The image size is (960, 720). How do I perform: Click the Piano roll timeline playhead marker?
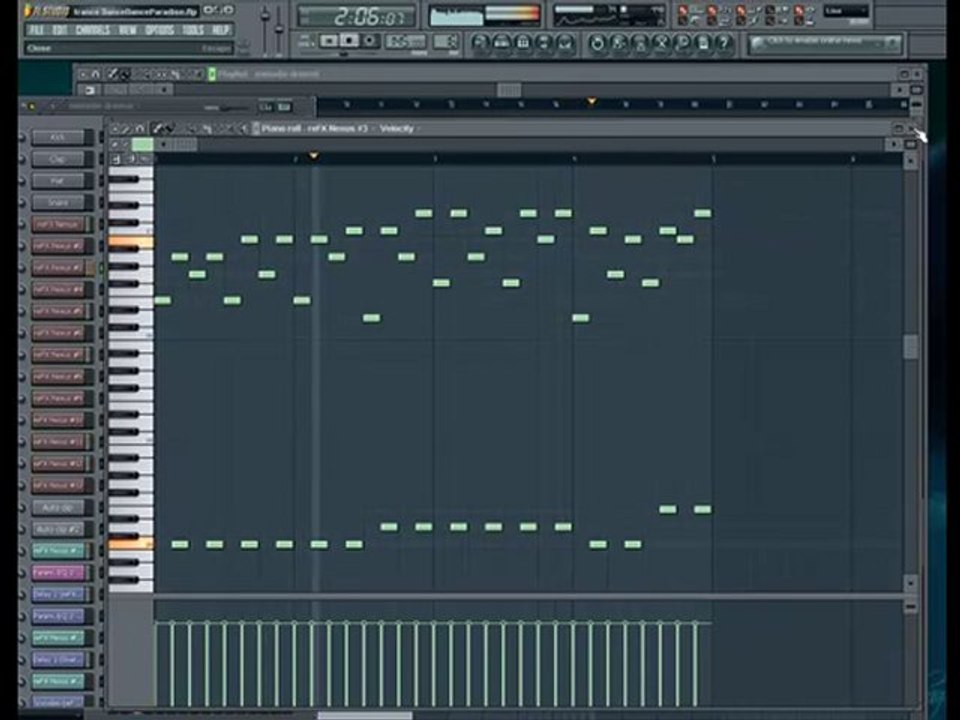[313, 157]
